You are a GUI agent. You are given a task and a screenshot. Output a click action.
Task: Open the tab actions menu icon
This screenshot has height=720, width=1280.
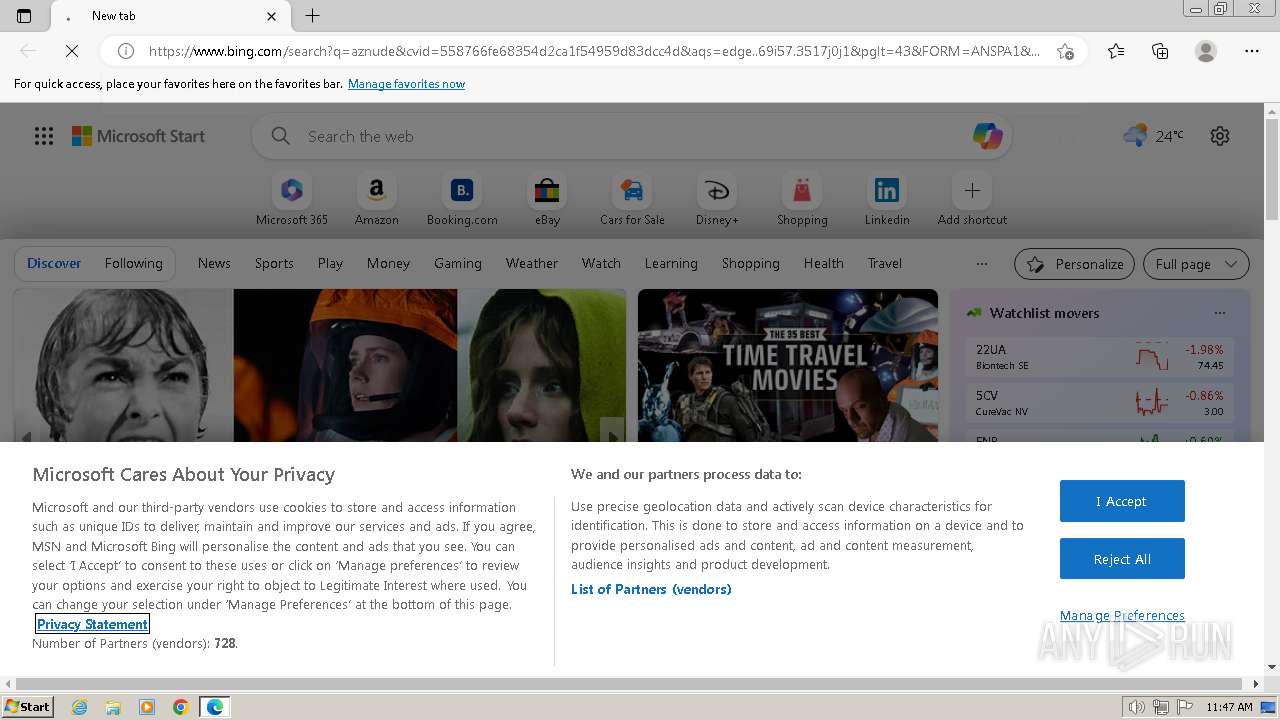(x=24, y=16)
